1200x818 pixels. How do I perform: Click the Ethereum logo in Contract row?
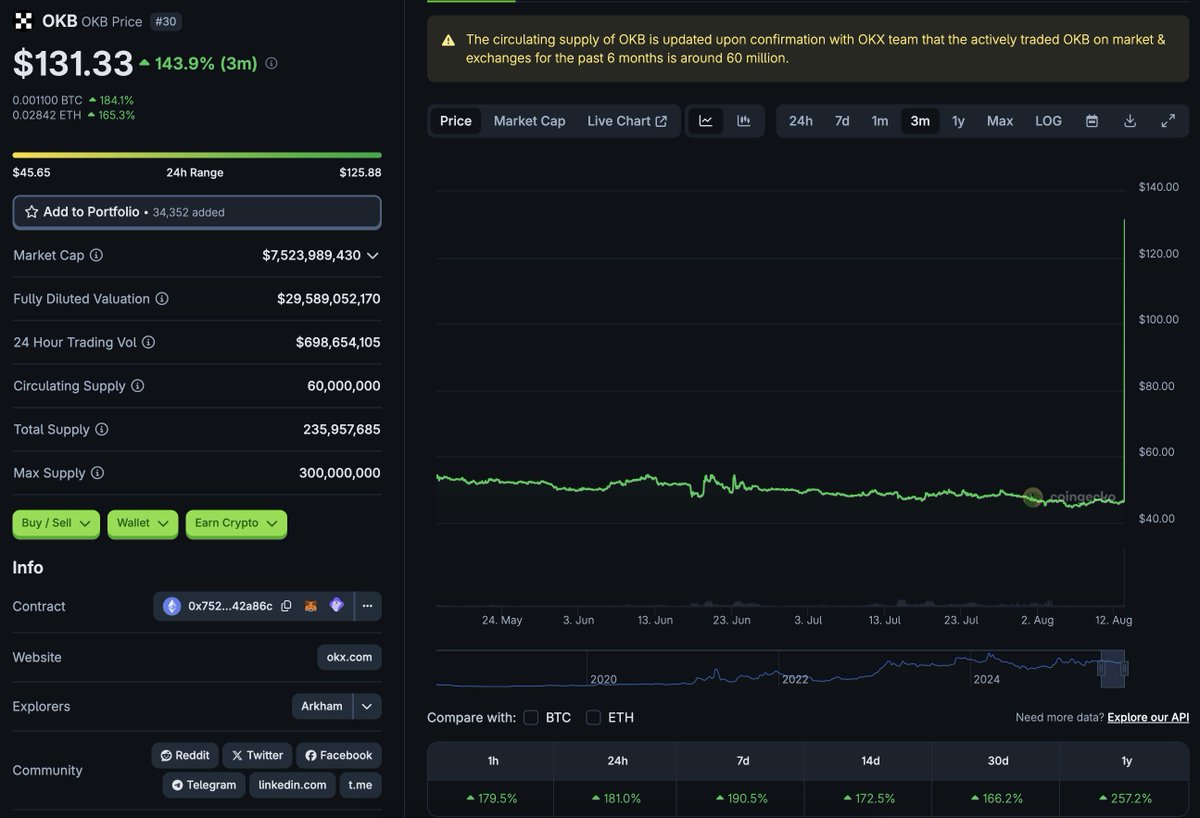click(172, 606)
